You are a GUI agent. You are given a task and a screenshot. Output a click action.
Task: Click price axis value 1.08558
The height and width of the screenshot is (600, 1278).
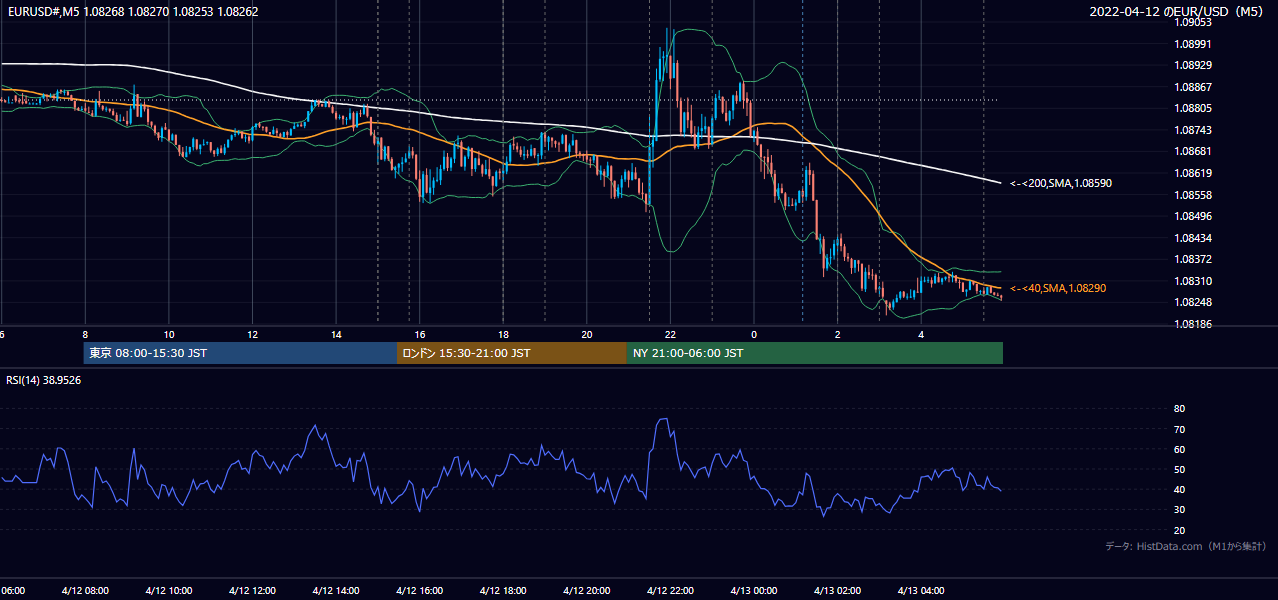click(x=1192, y=195)
